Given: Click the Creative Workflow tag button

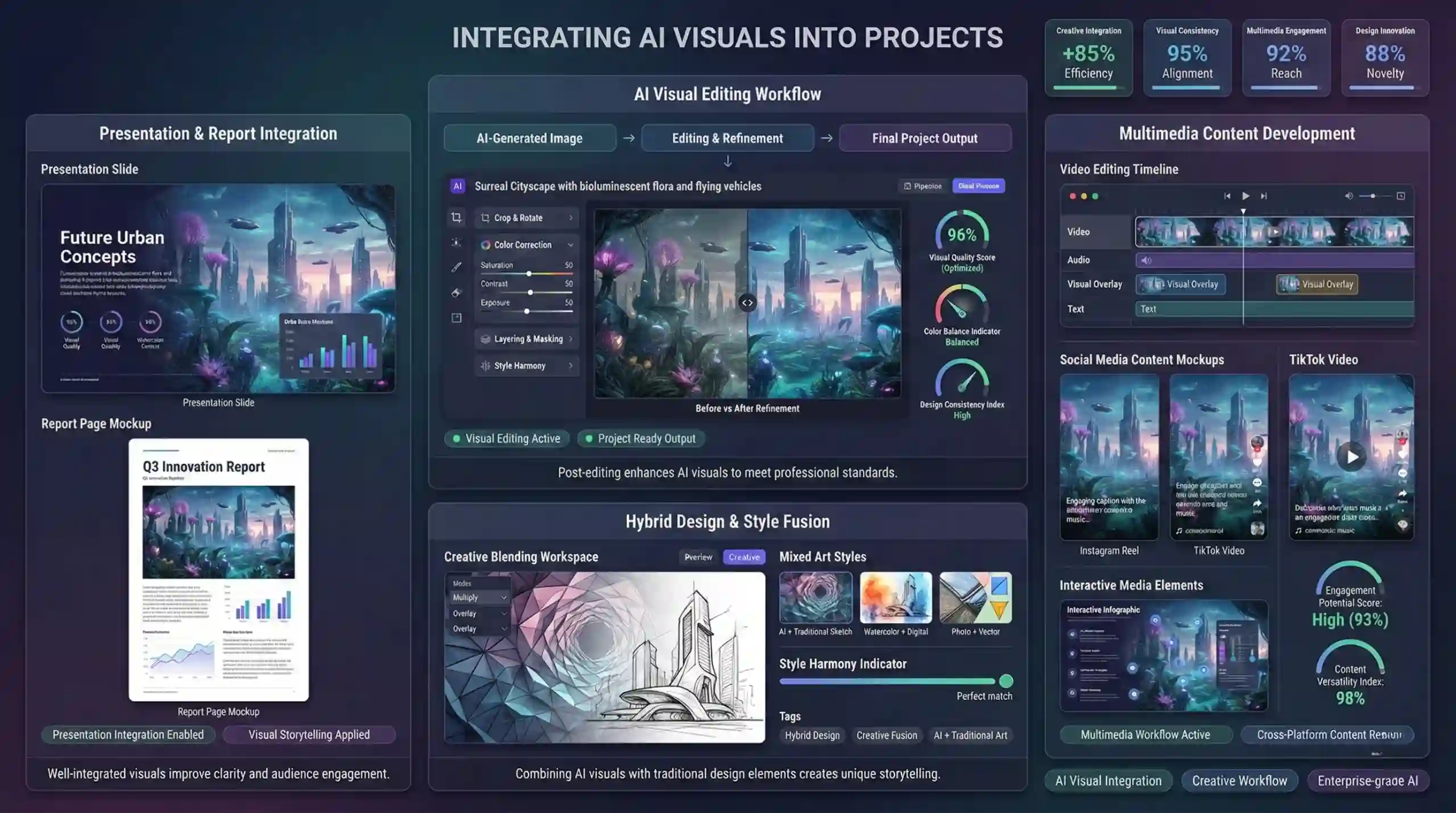Looking at the screenshot, I should (1239, 781).
